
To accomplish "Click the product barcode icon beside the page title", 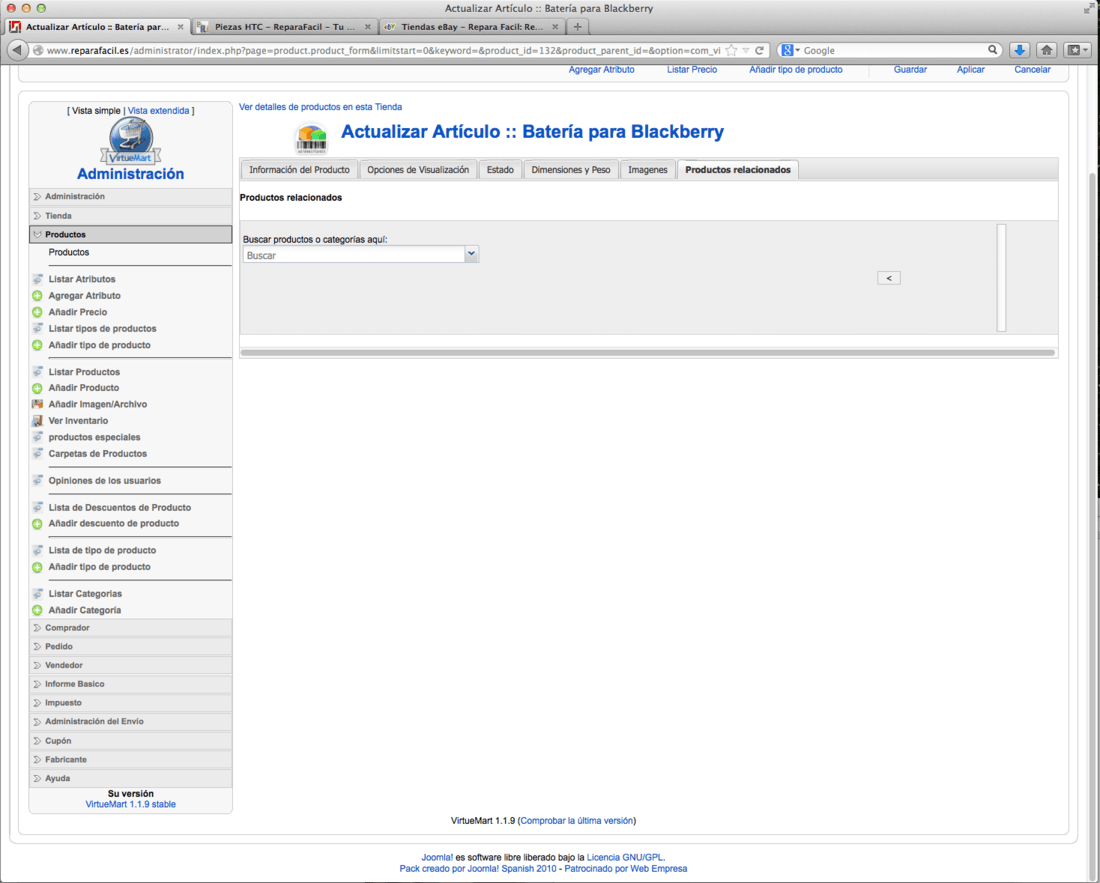I will 311,139.
